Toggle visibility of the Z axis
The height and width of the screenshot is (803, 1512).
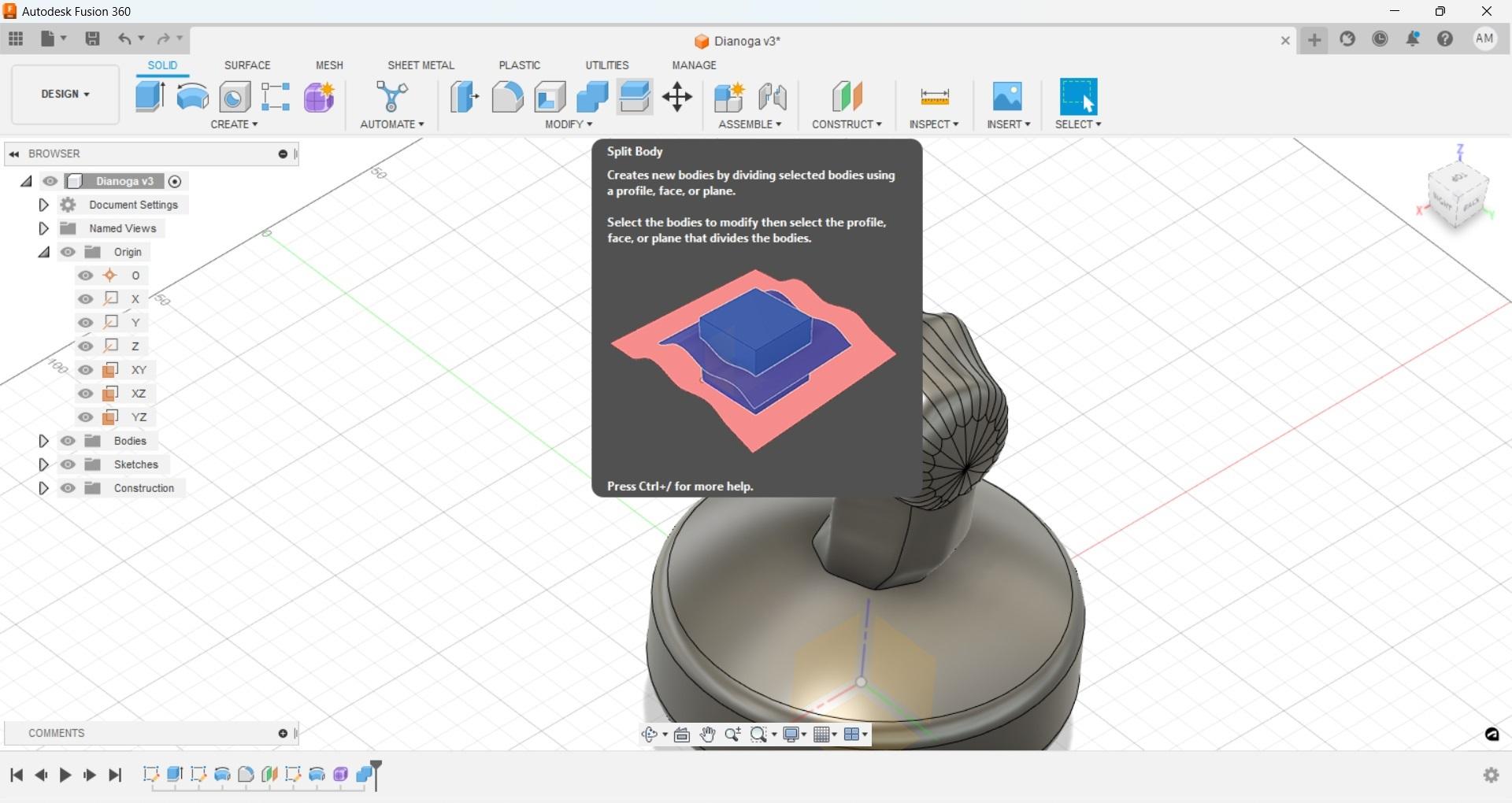86,346
